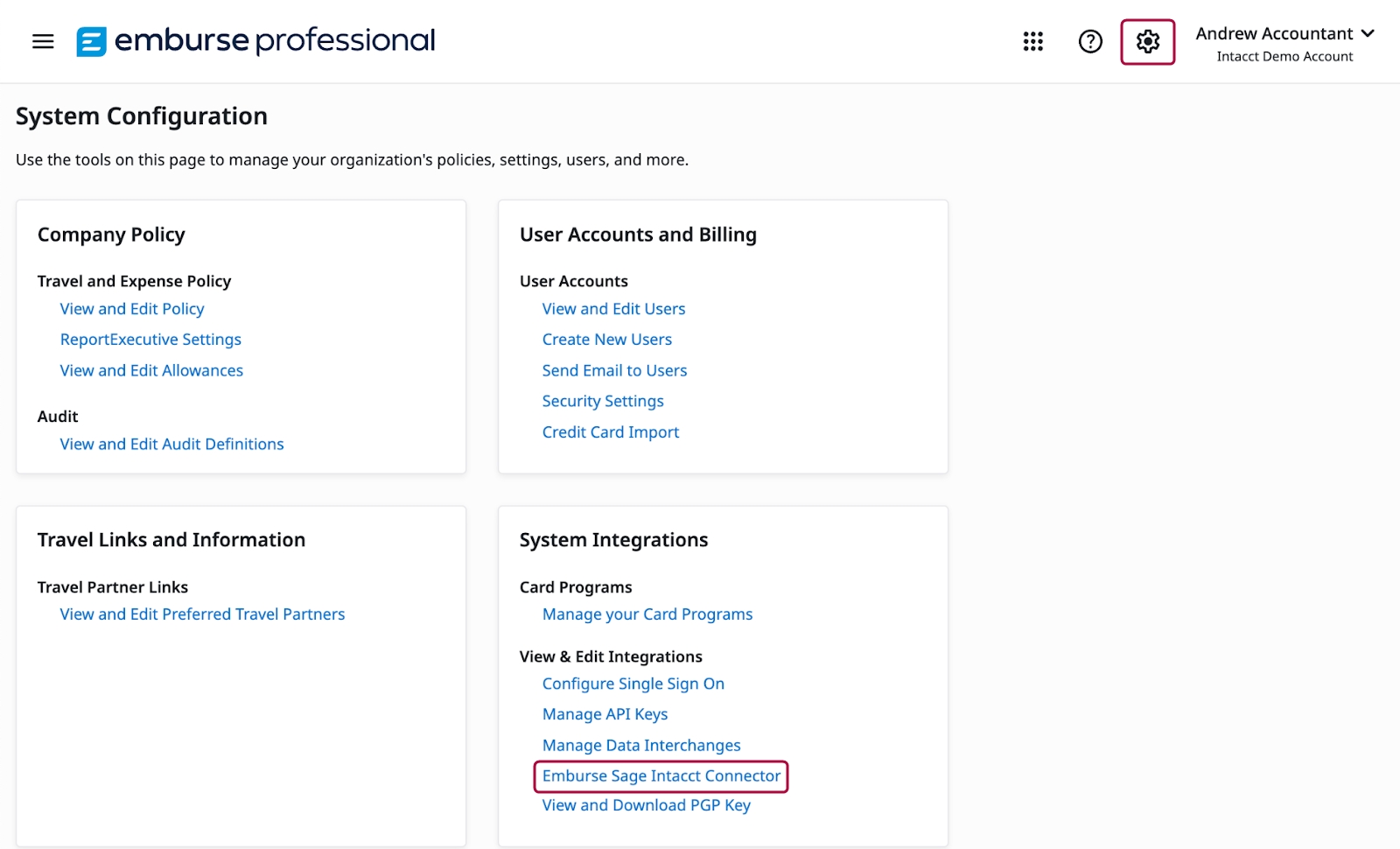Open ReportExecutive Settings link
This screenshot has width=1400, height=849.
[150, 340]
